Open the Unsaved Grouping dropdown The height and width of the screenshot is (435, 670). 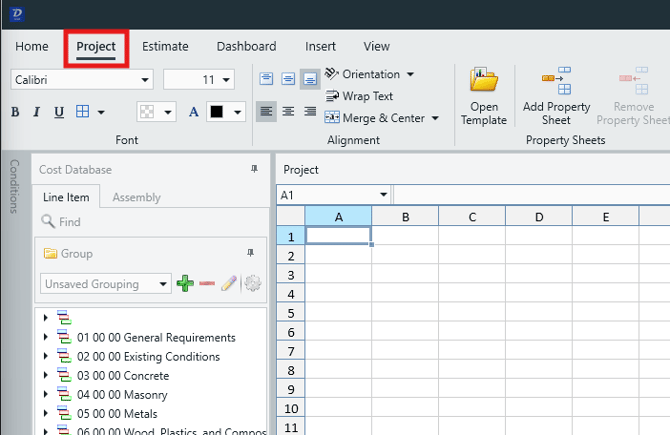pos(165,284)
